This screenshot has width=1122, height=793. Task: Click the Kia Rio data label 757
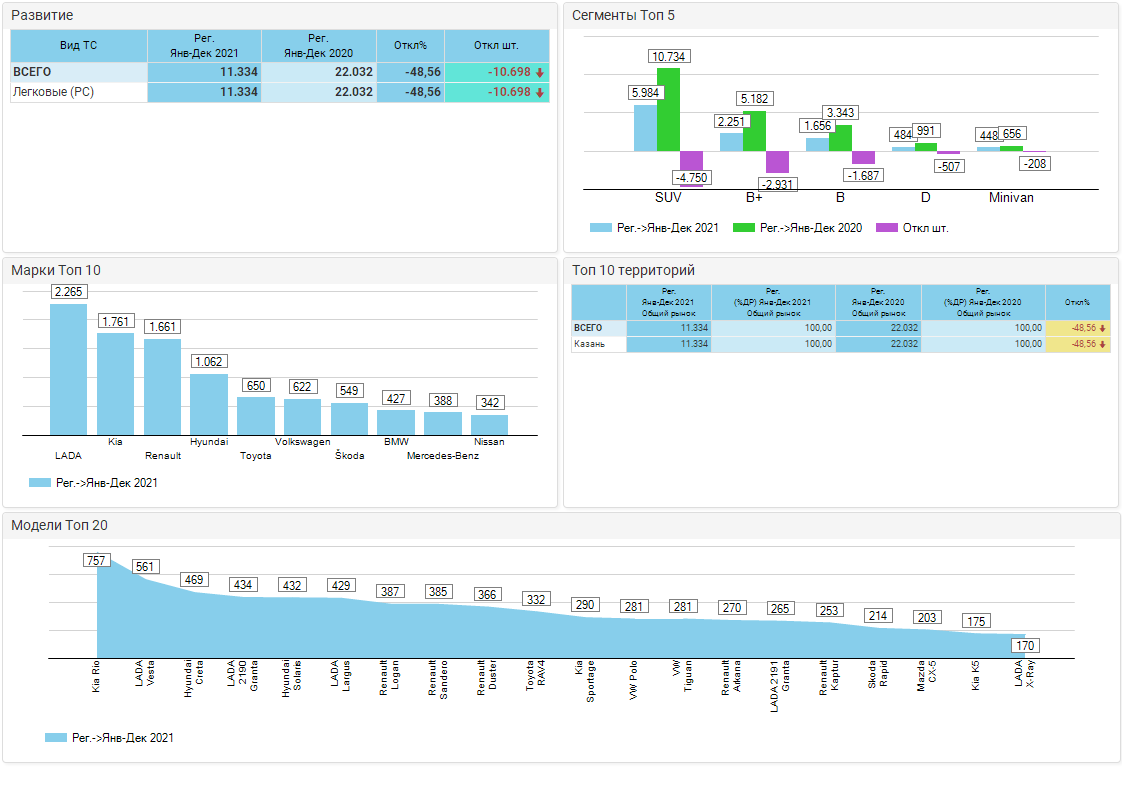click(x=96, y=561)
